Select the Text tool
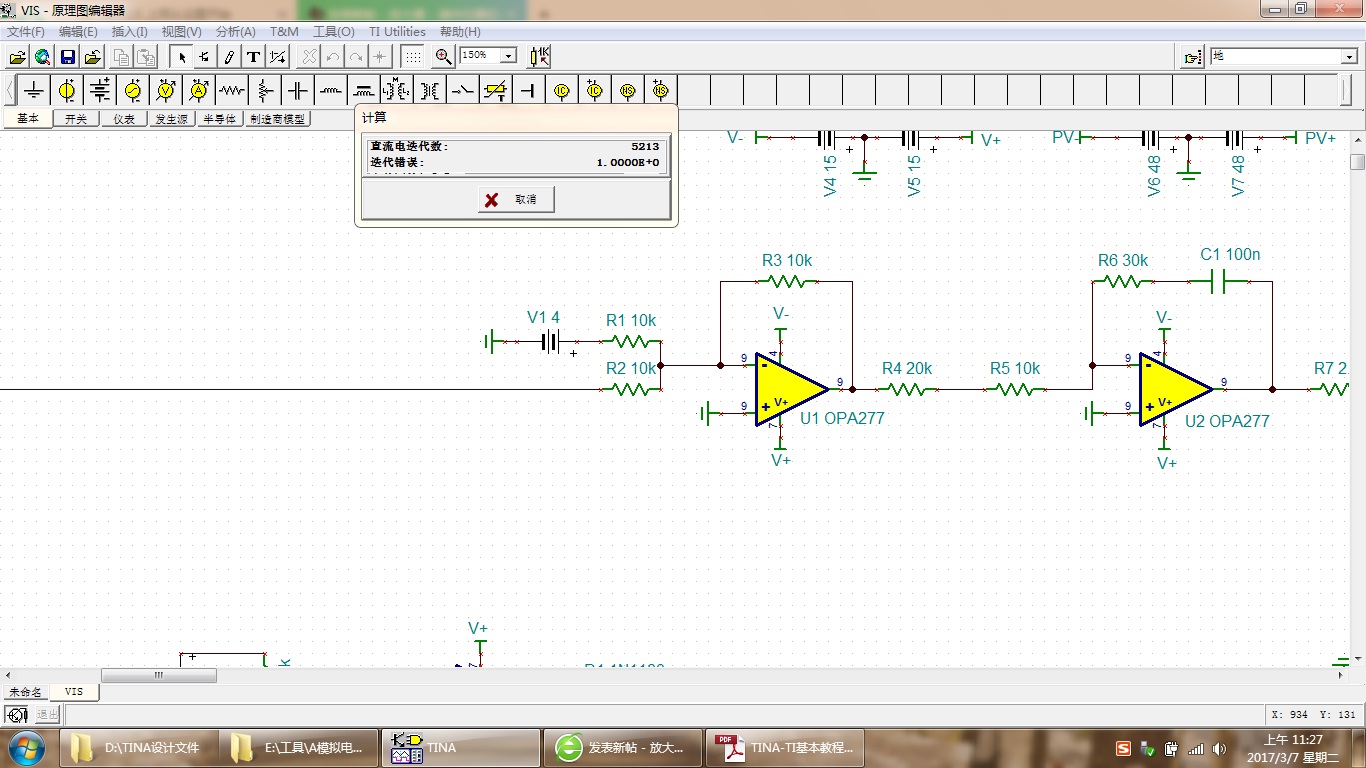The width and height of the screenshot is (1366, 768). [253, 57]
